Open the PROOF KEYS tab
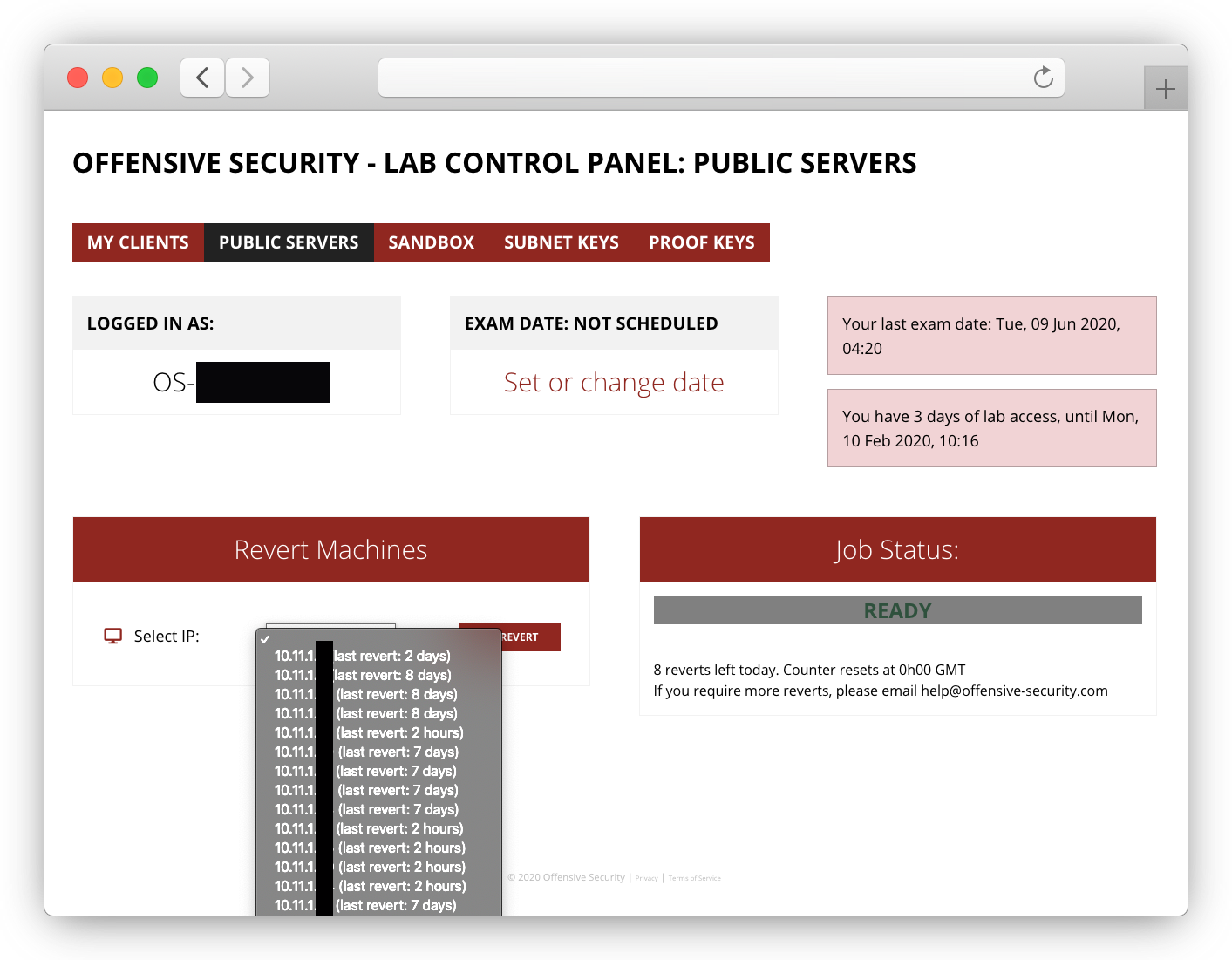1232x960 pixels. (x=702, y=242)
